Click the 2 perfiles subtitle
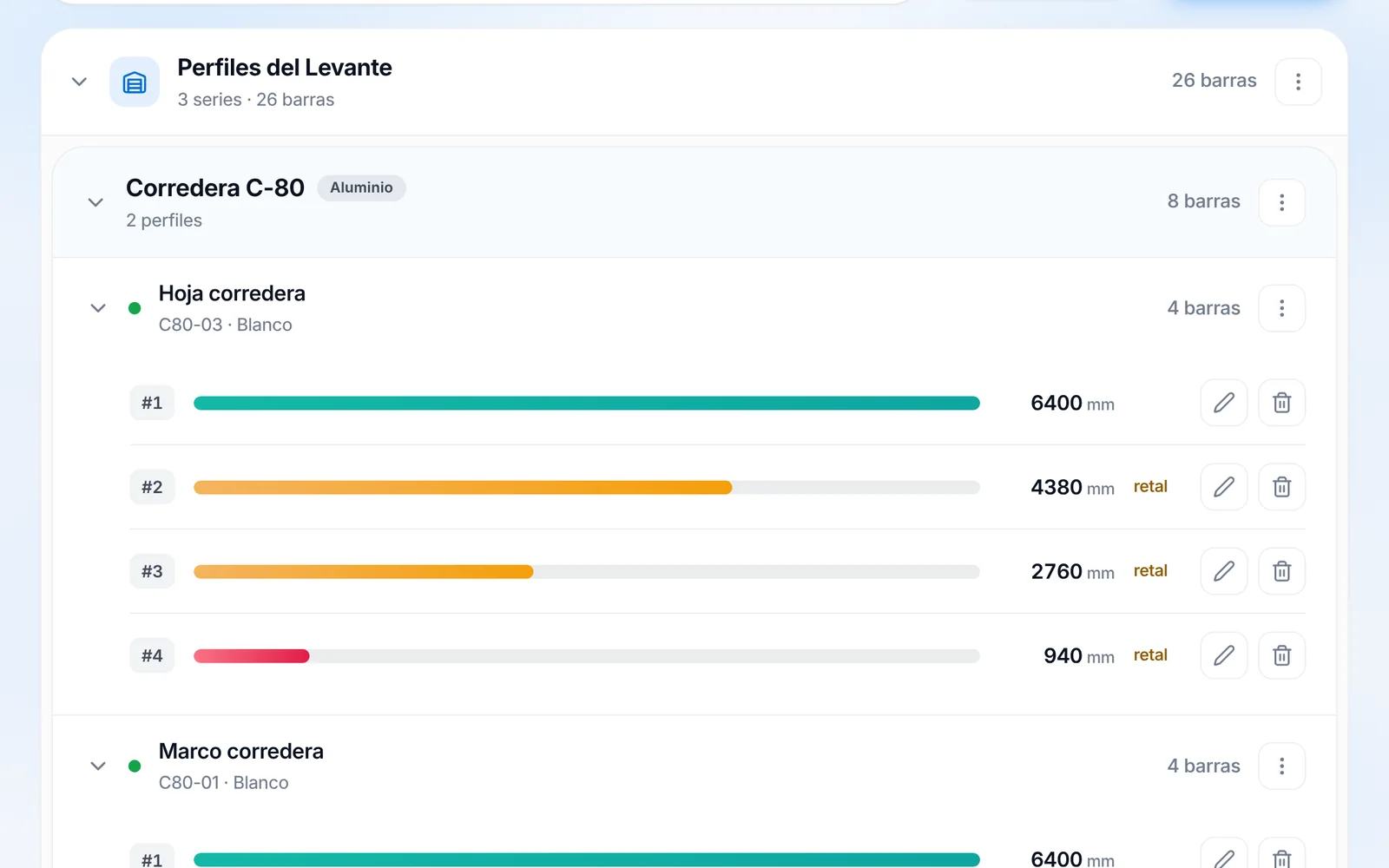 point(164,220)
